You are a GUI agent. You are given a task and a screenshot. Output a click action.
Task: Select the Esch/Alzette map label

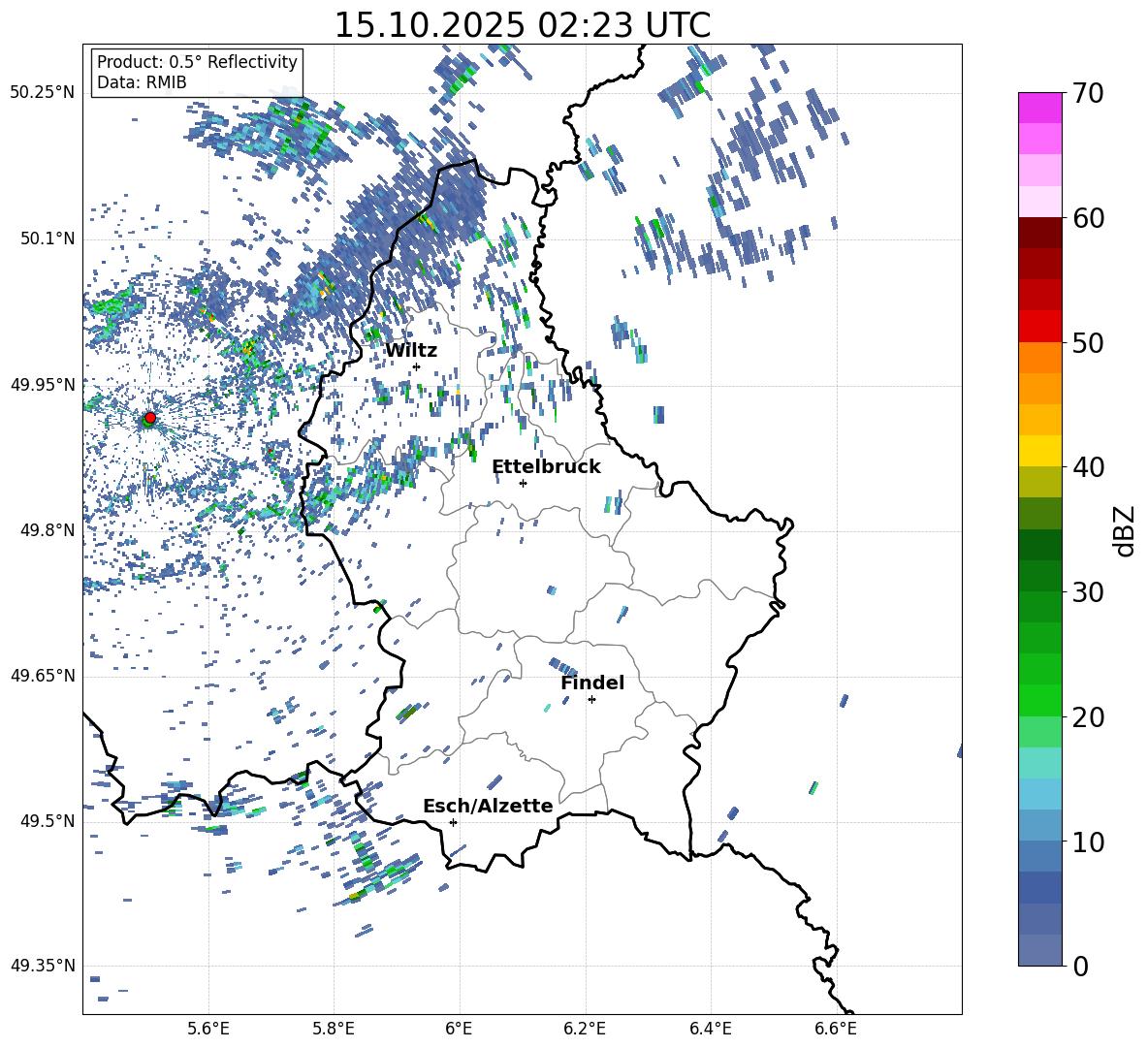488,806
